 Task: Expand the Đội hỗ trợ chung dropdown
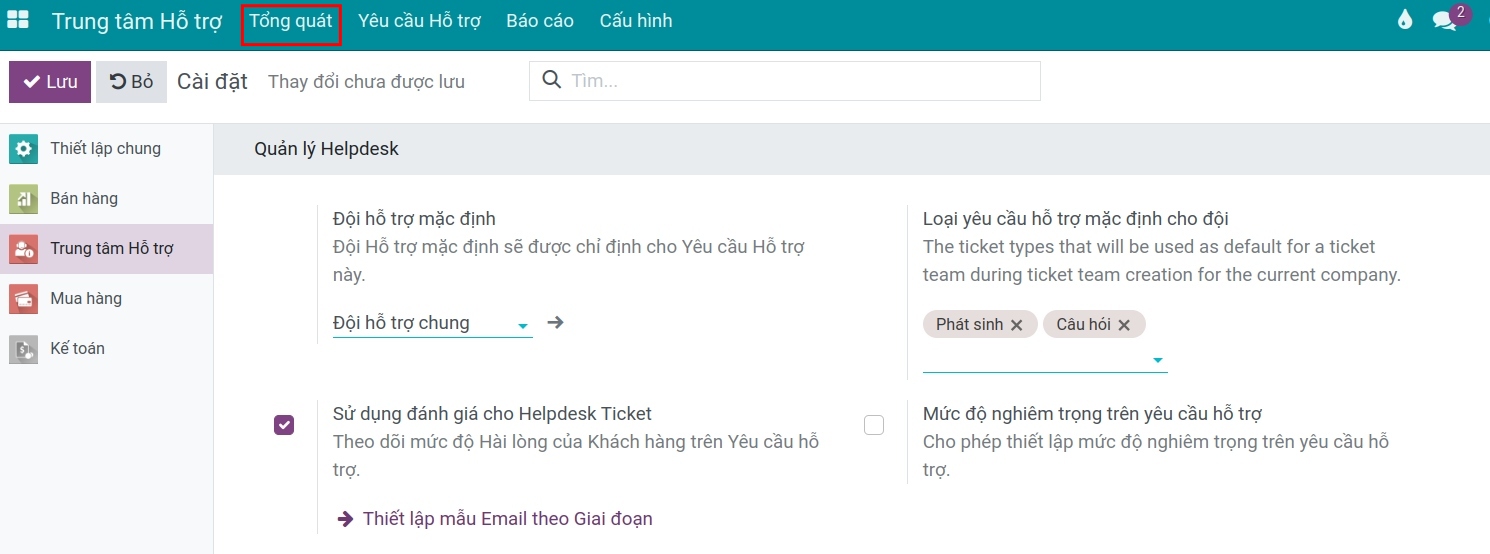point(522,325)
